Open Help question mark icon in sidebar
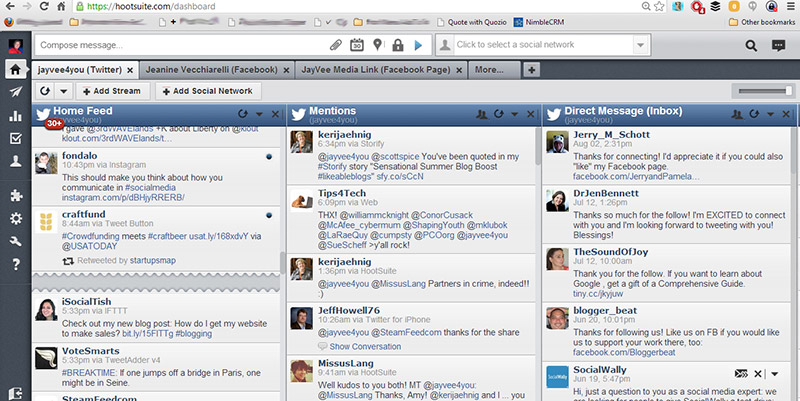The image size is (800, 401). (16, 264)
